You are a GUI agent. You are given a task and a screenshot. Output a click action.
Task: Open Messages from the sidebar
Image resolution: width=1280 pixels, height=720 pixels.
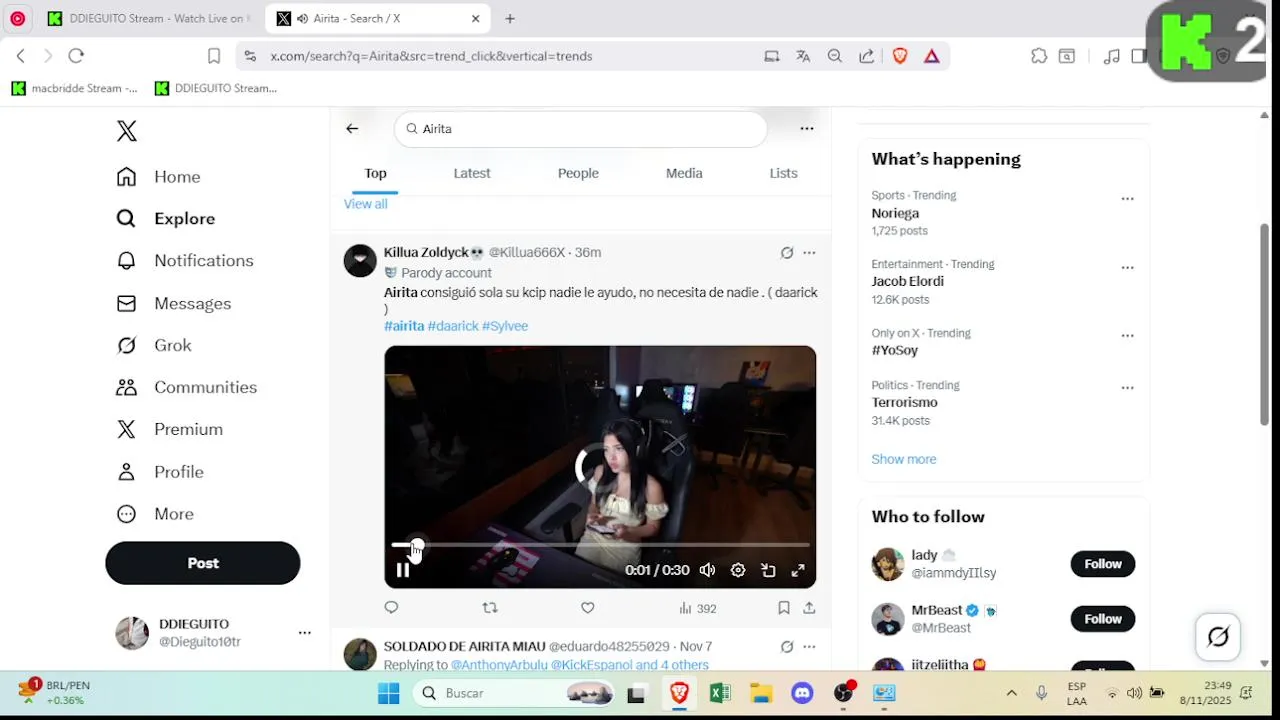click(173, 303)
